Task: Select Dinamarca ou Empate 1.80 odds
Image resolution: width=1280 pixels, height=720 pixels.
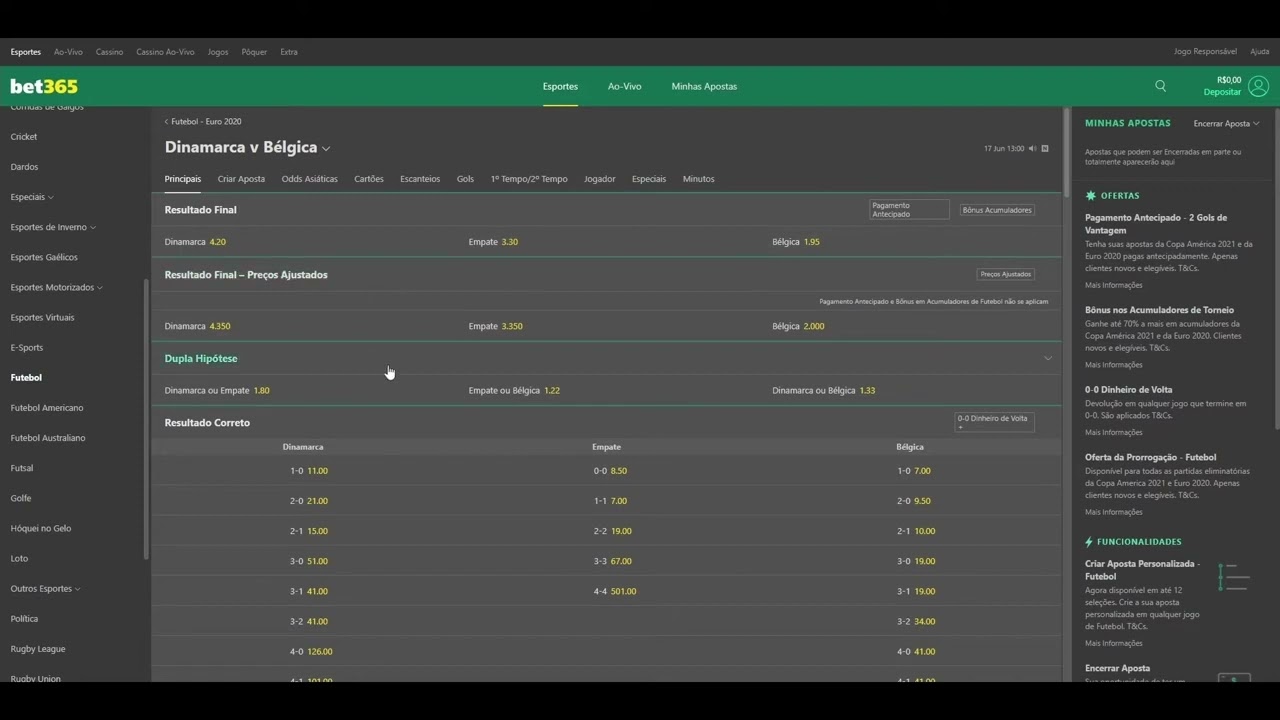Action: point(303,391)
